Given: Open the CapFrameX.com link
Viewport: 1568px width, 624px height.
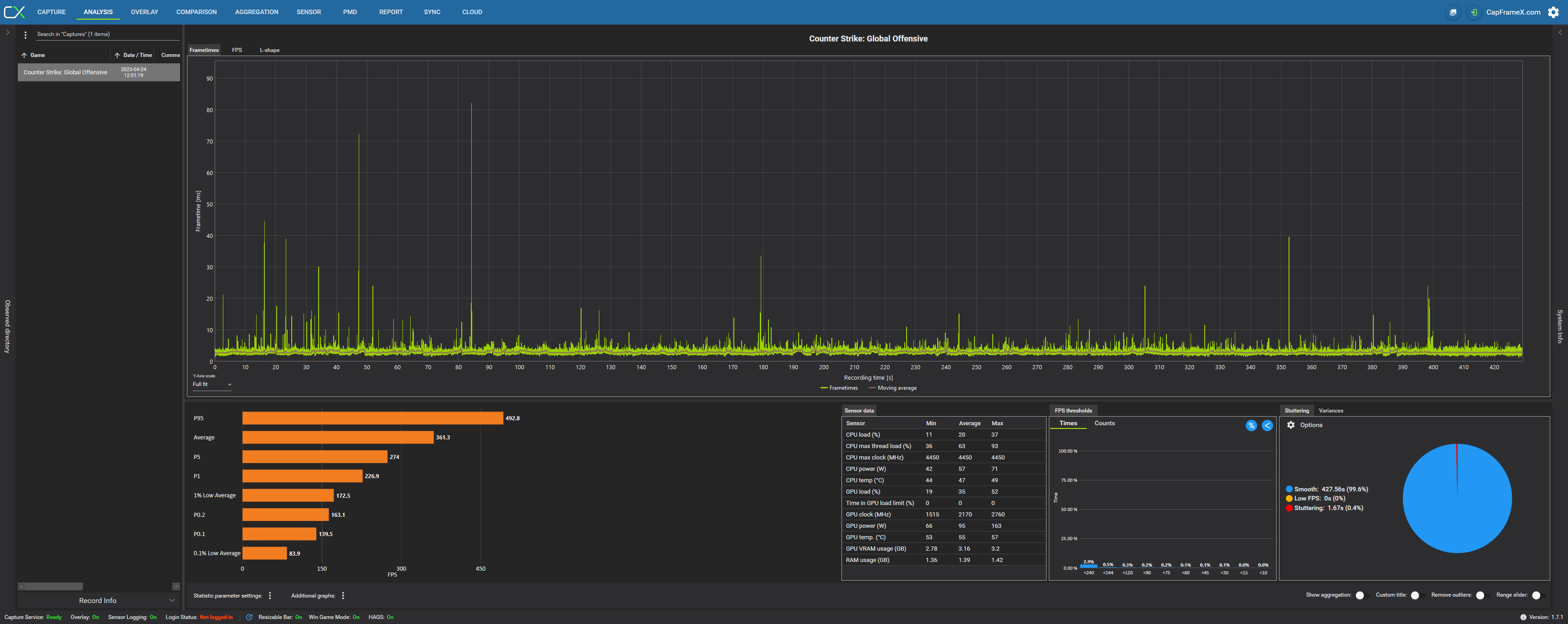Looking at the screenshot, I should (x=1513, y=12).
